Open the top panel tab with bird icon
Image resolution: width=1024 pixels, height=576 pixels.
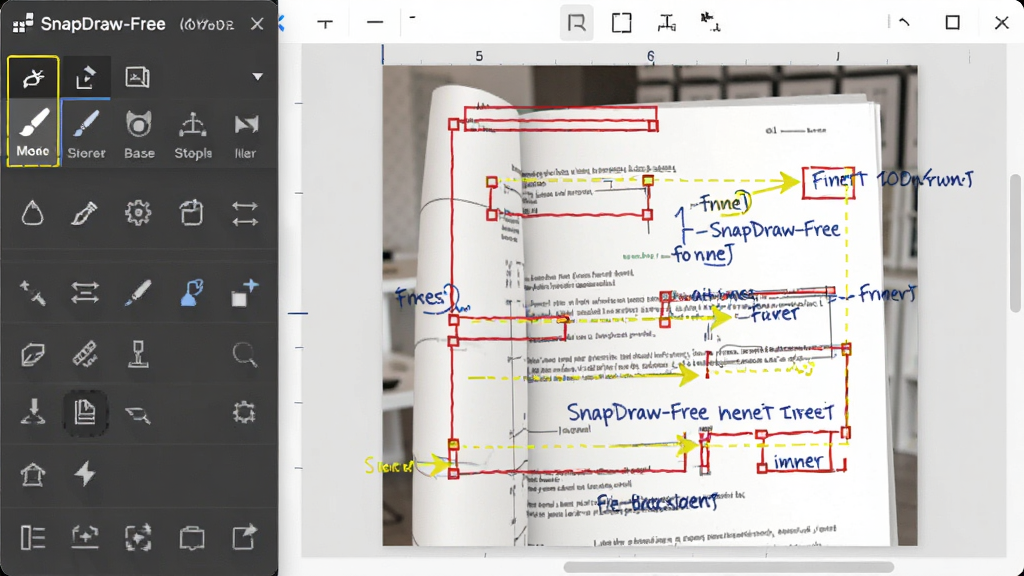point(33,77)
